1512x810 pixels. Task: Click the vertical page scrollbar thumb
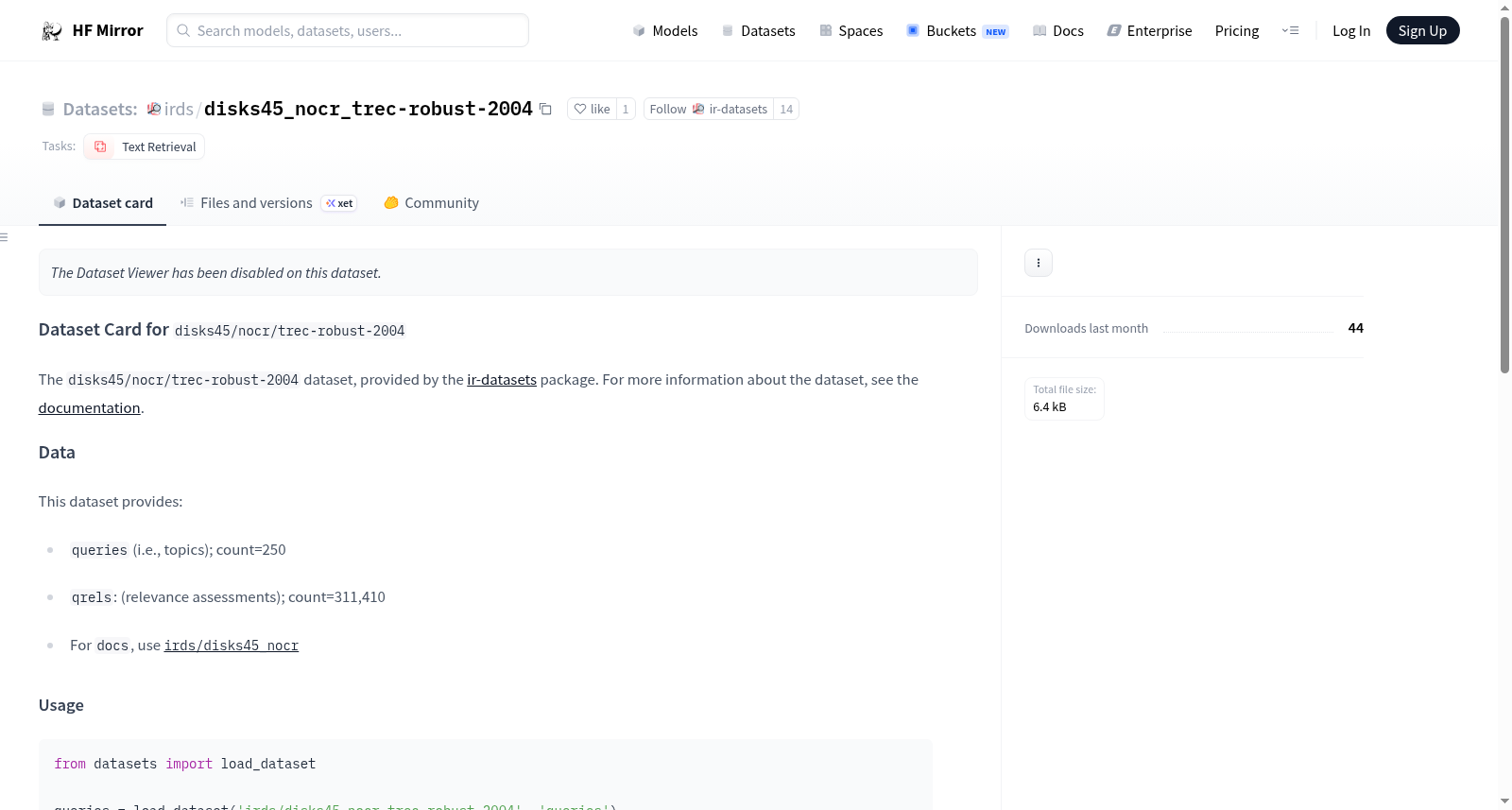[x=1505, y=195]
